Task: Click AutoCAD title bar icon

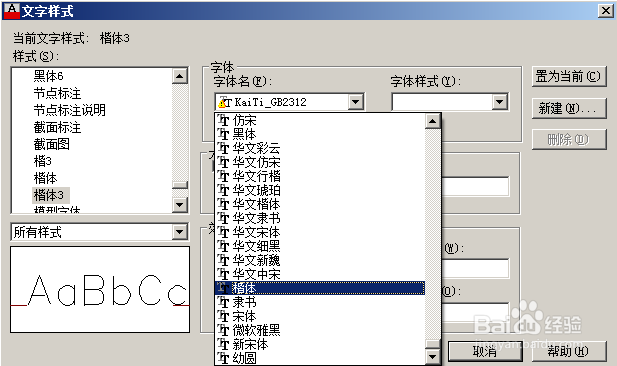Action: coord(11,10)
